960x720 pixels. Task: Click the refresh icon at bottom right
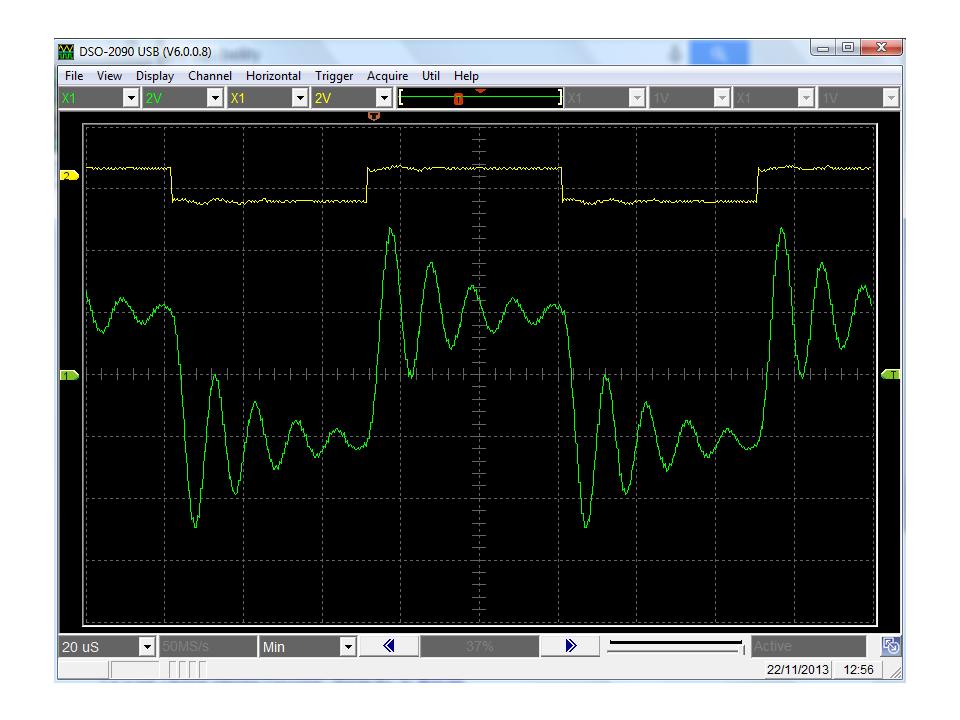(891, 646)
